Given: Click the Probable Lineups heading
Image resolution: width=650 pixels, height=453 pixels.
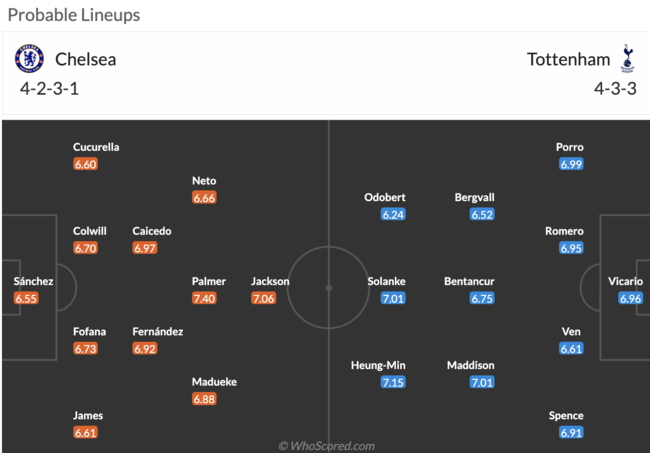Looking at the screenshot, I should click(73, 15).
